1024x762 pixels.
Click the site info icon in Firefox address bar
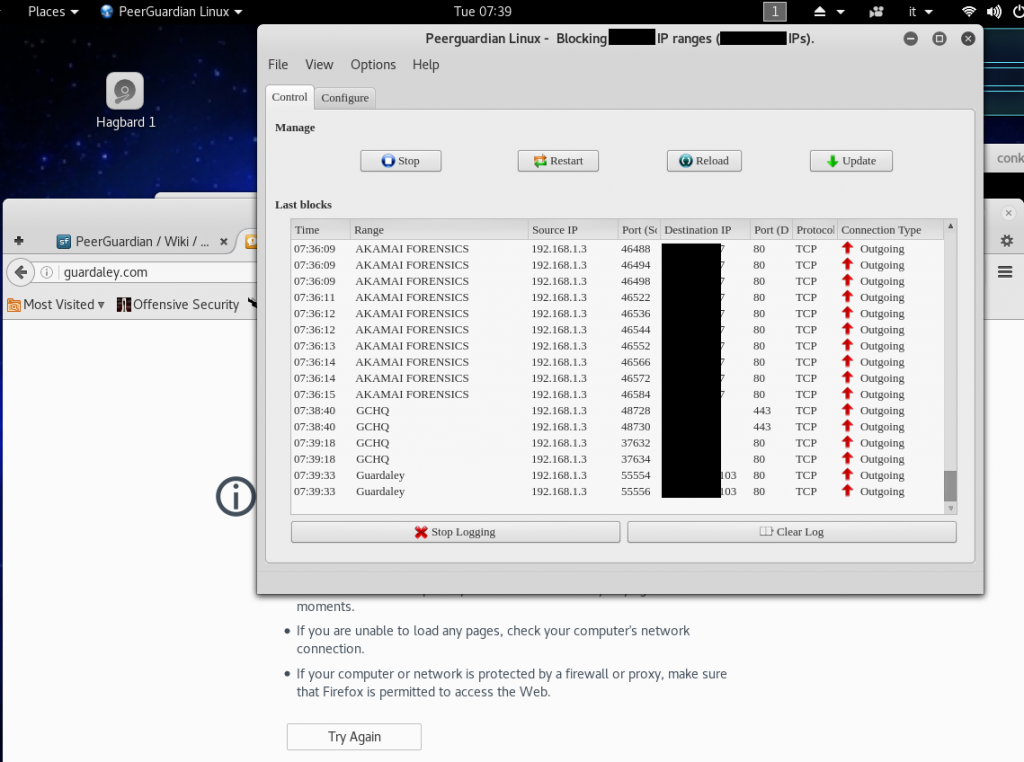pyautogui.click(x=46, y=272)
